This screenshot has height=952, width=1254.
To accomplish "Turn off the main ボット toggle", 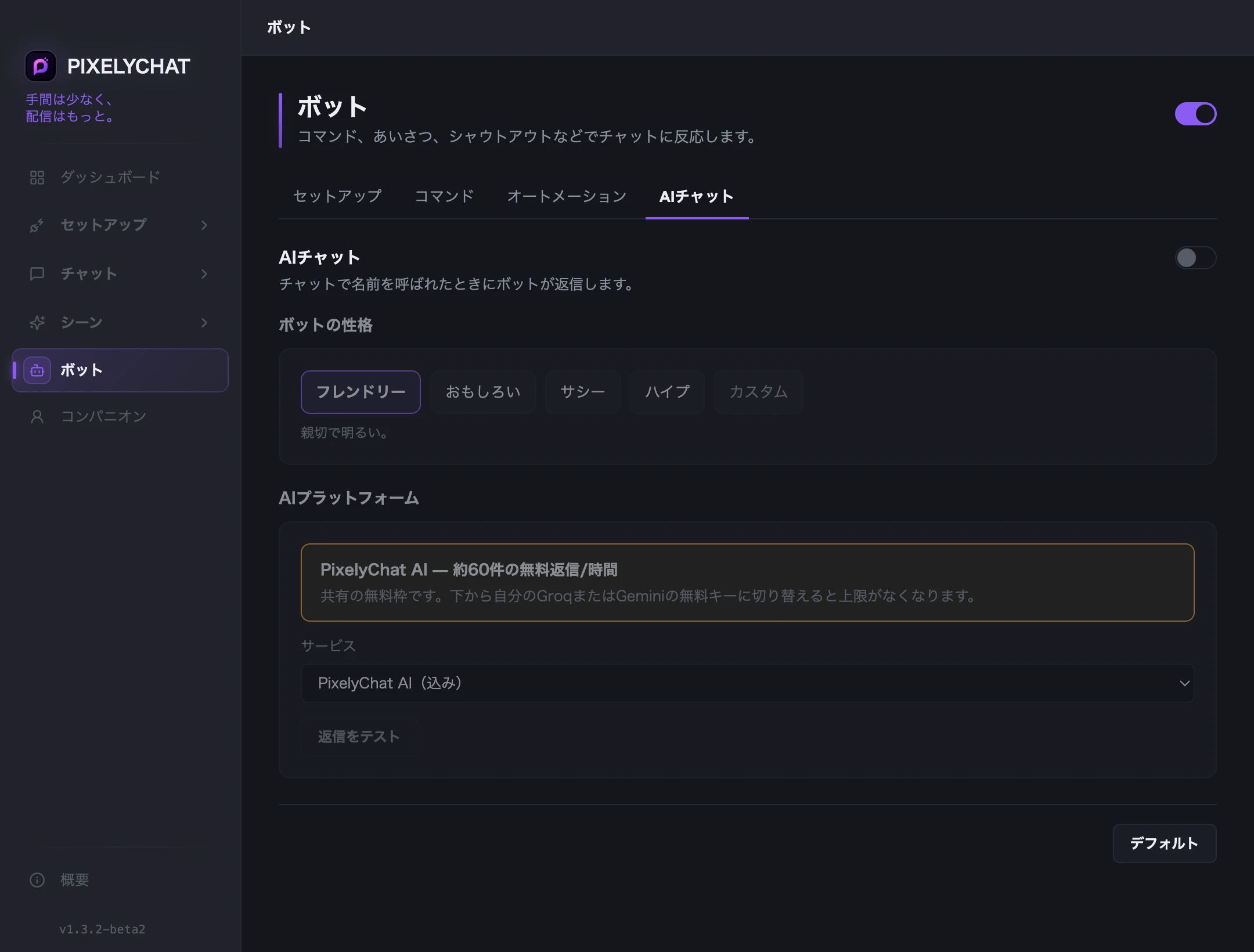I will point(1195,114).
